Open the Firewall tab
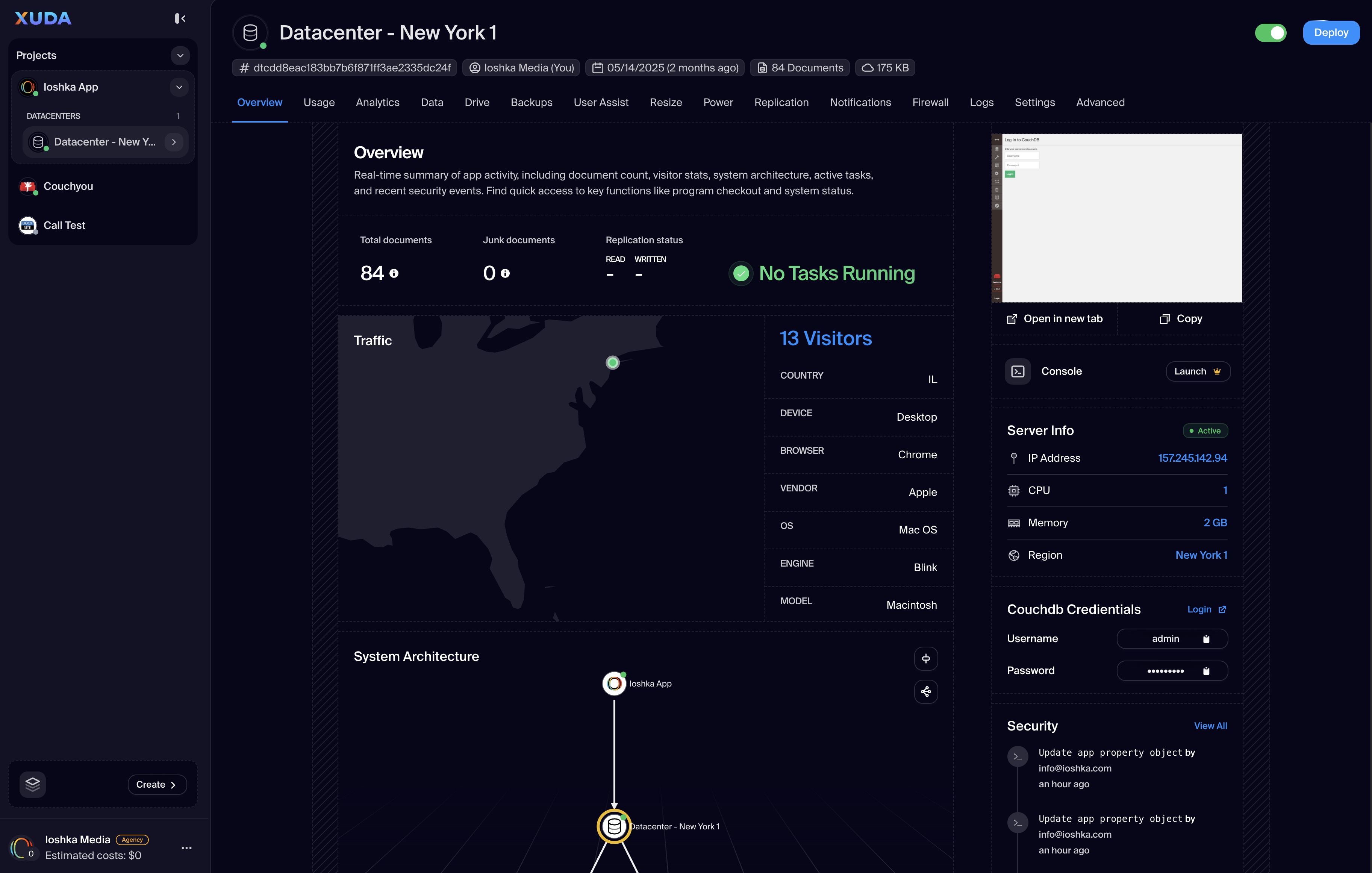1372x873 pixels. click(930, 103)
